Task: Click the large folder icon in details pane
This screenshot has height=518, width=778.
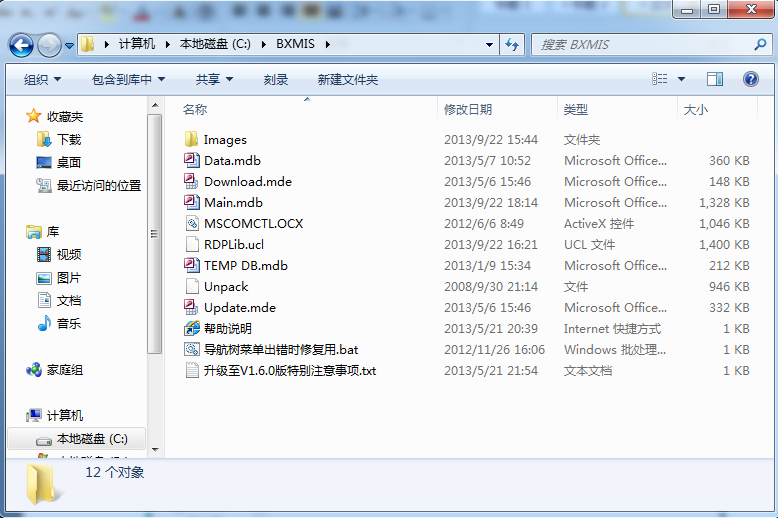Action: [43, 484]
